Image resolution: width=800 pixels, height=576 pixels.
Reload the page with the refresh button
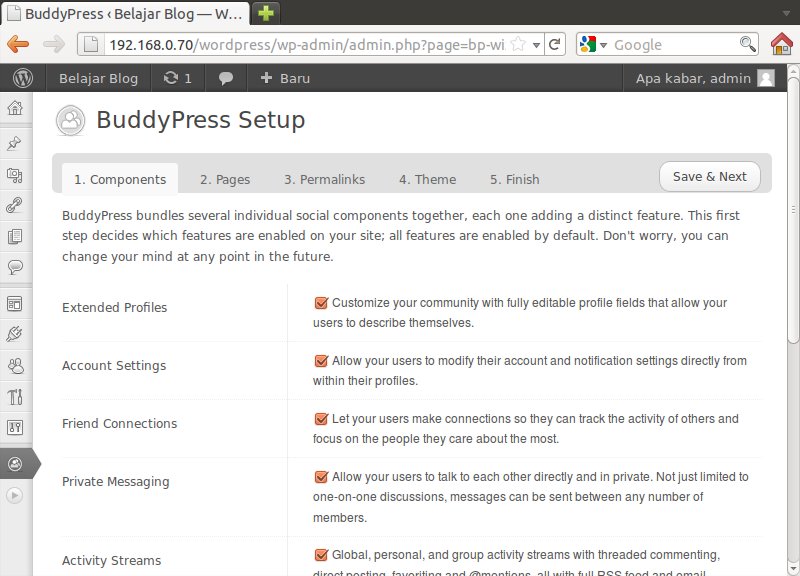pos(555,44)
